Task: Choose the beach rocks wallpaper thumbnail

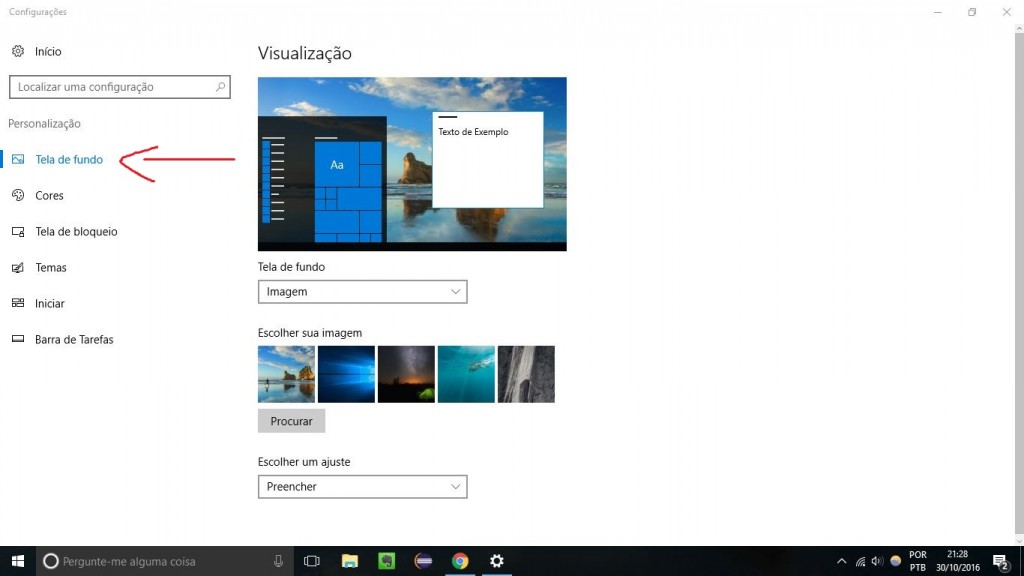Action: tap(286, 374)
